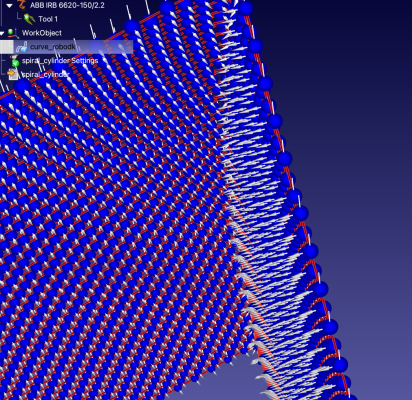Image resolution: width=412 pixels, height=400 pixels.
Task: Select the WorkObject label
Action: [x=42, y=33]
